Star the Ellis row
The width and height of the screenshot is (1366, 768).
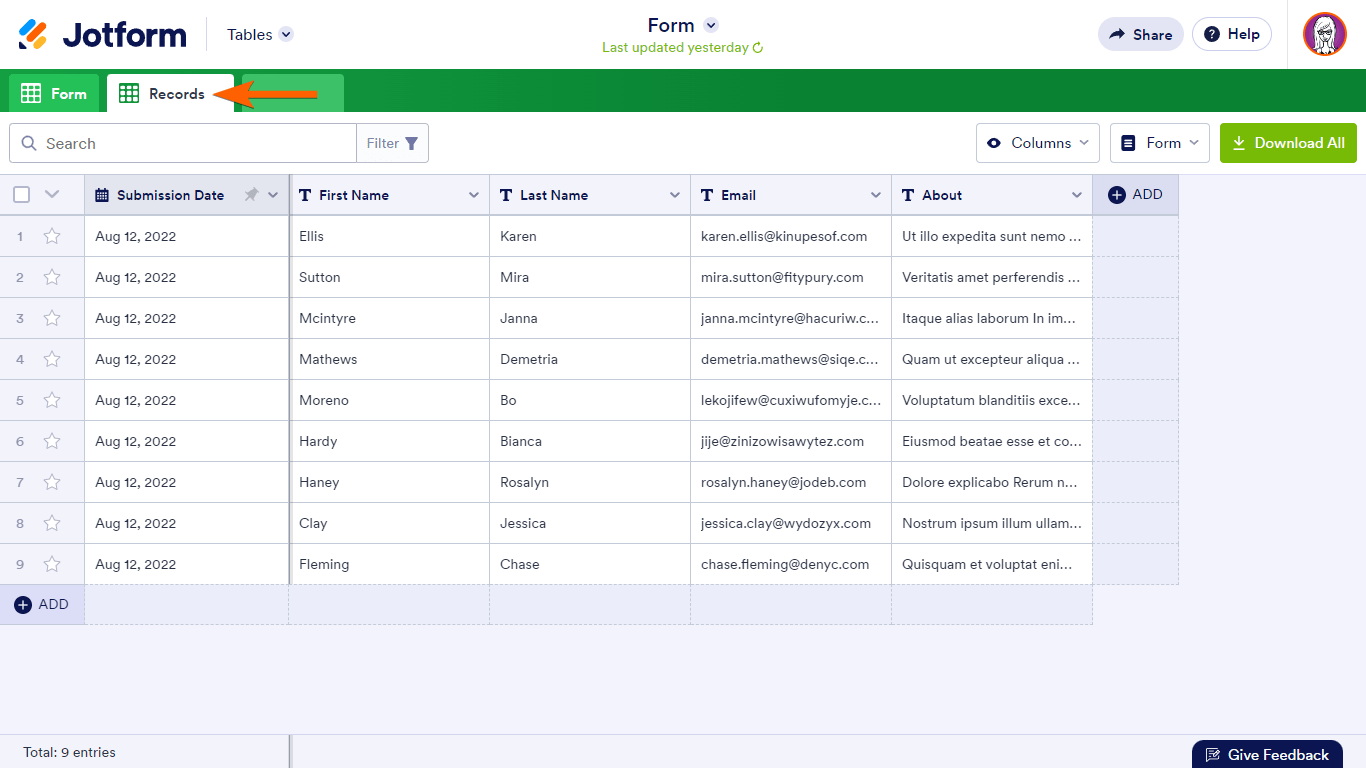tap(52, 236)
